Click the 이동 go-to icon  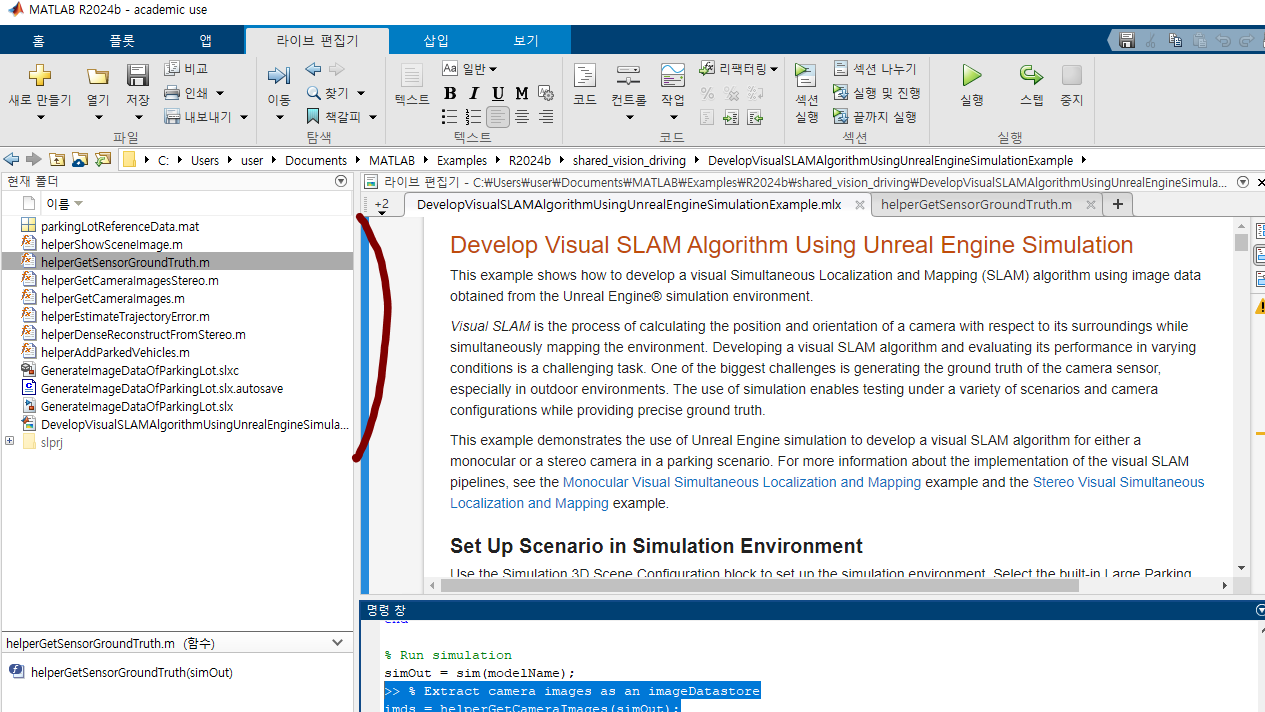tap(278, 76)
